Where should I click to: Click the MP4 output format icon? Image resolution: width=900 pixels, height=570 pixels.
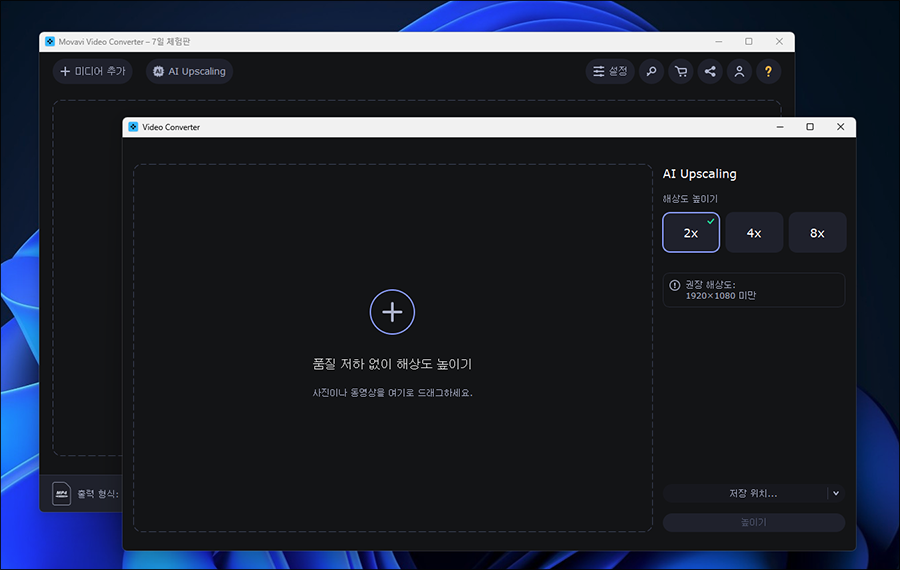61,494
